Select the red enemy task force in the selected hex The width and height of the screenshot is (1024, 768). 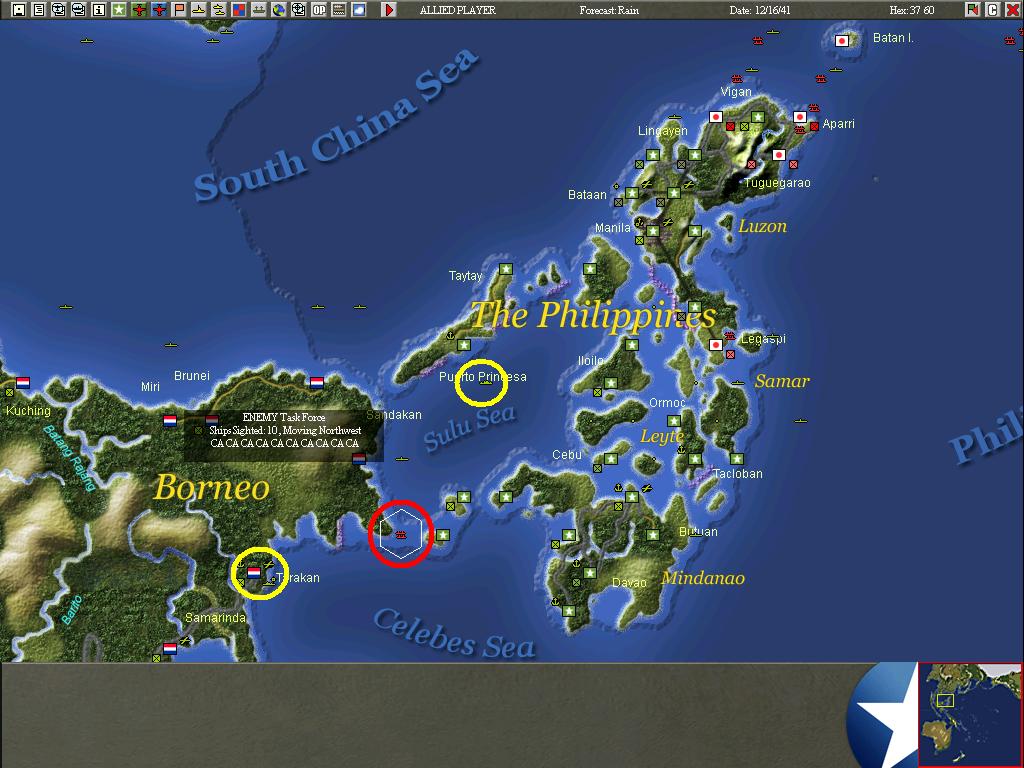pos(401,535)
